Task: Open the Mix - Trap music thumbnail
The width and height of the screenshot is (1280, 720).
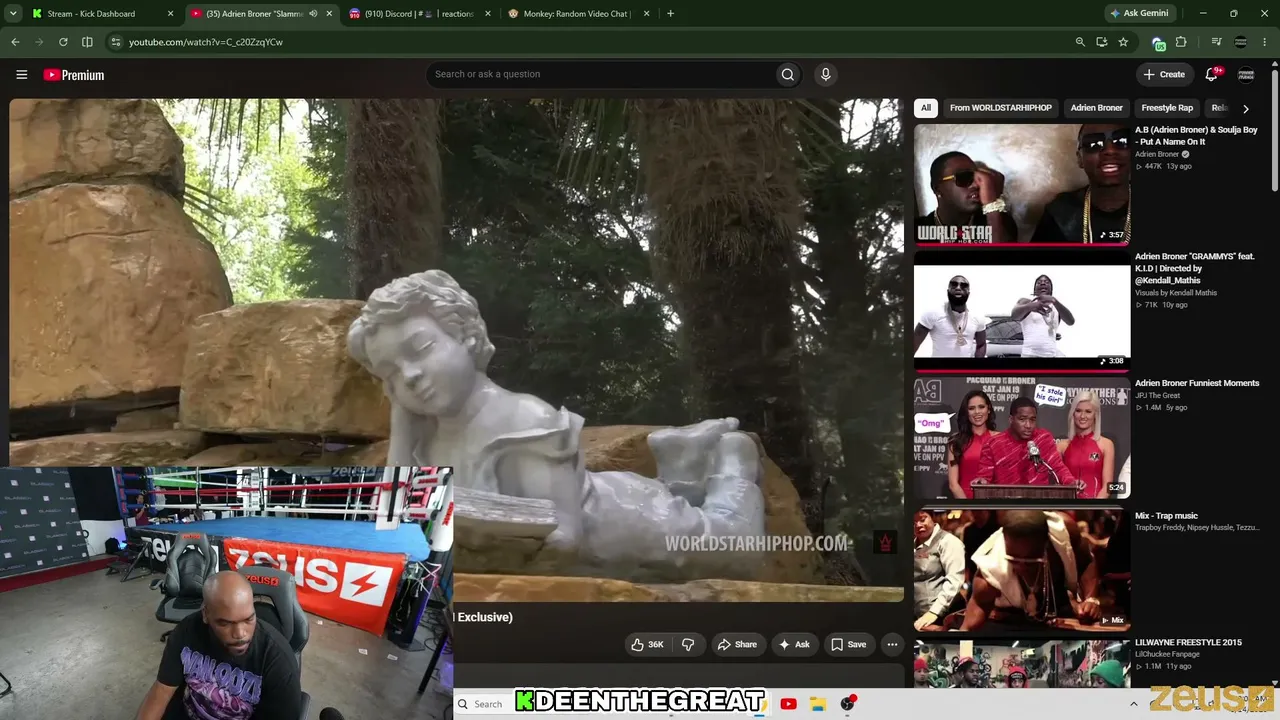Action: [x=1022, y=570]
